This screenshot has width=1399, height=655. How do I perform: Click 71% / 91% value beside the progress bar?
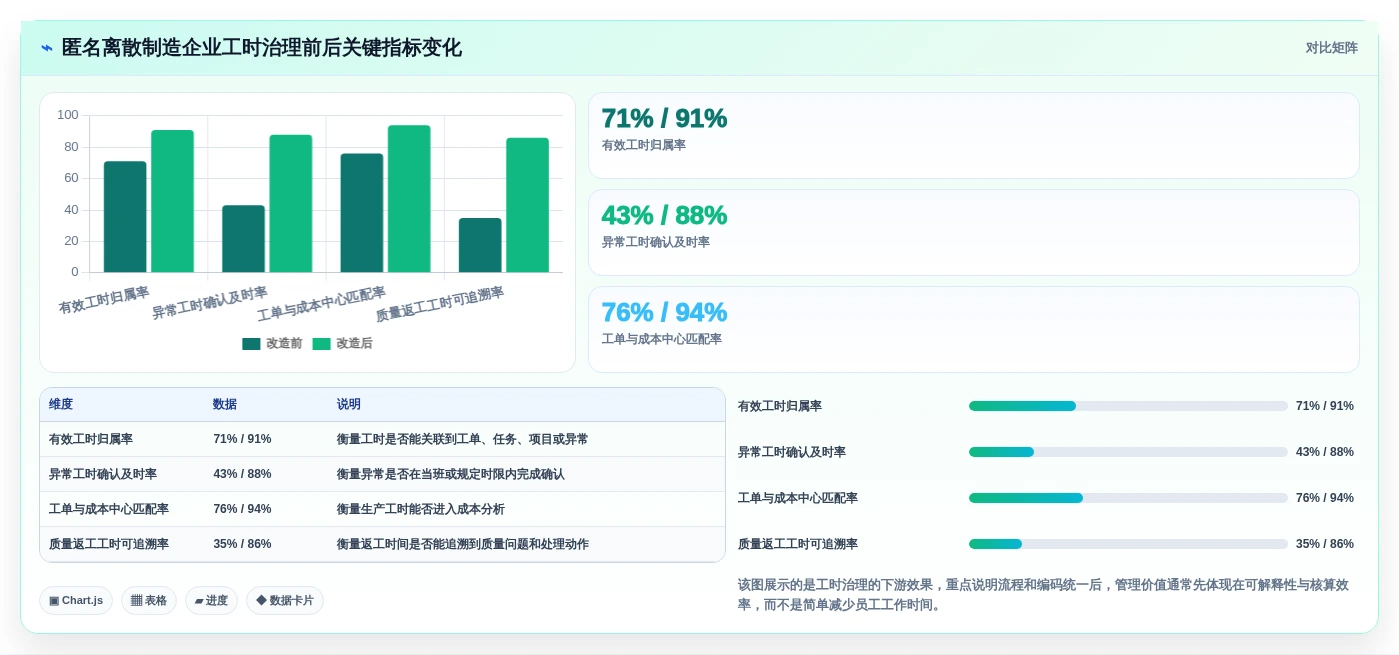coord(1325,406)
